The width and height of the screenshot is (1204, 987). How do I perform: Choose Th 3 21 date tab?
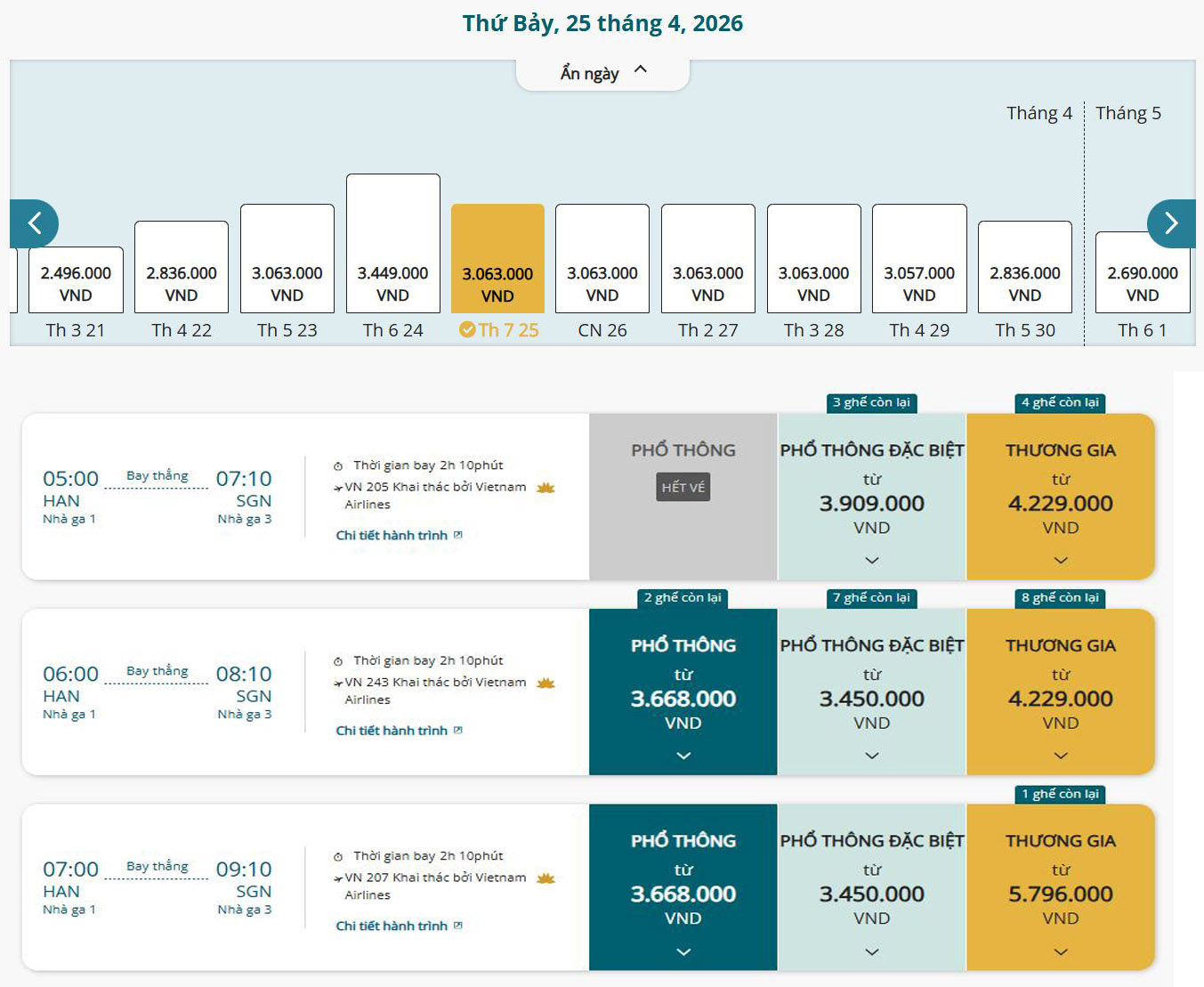(76, 280)
